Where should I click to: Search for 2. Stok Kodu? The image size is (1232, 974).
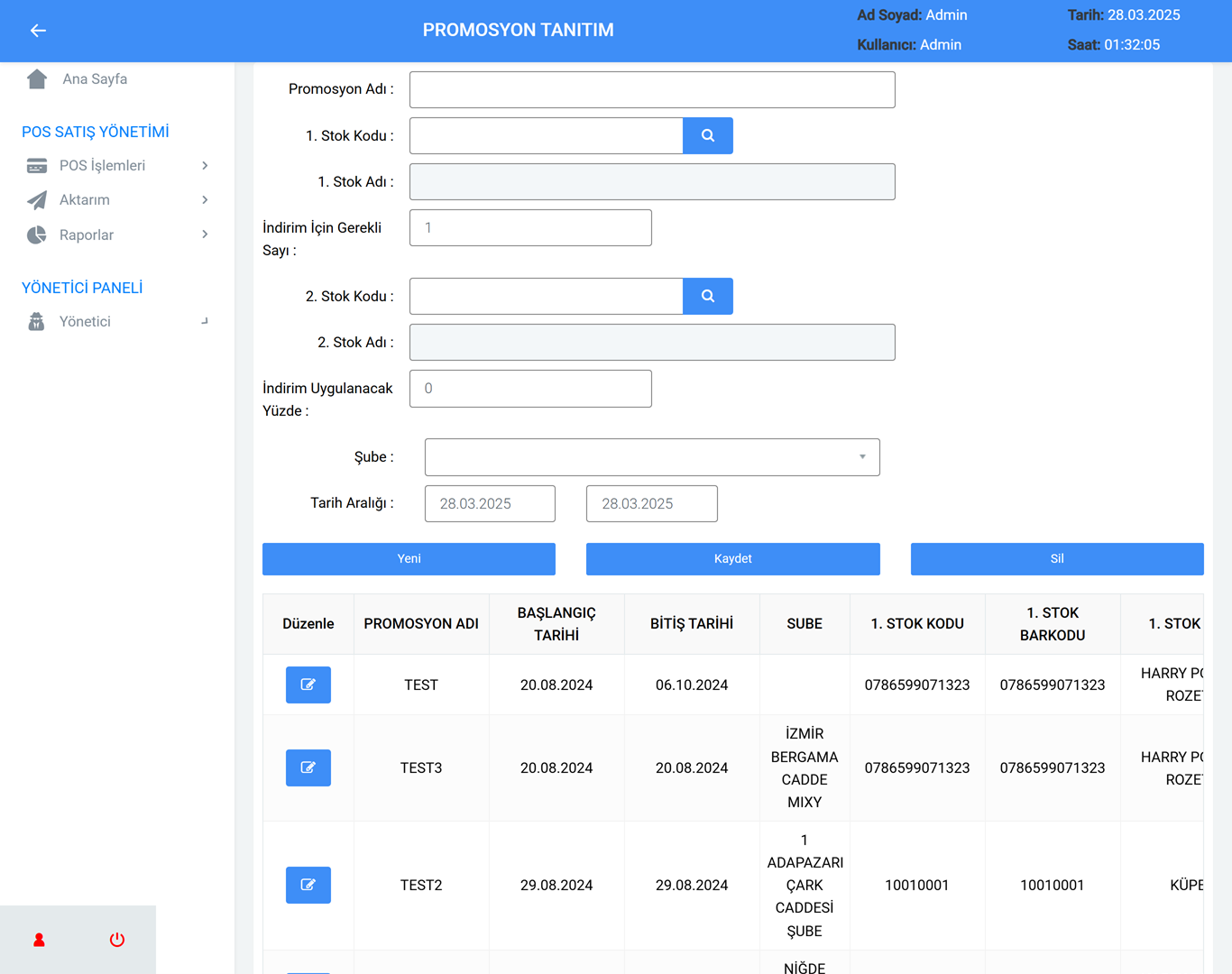[x=708, y=296]
